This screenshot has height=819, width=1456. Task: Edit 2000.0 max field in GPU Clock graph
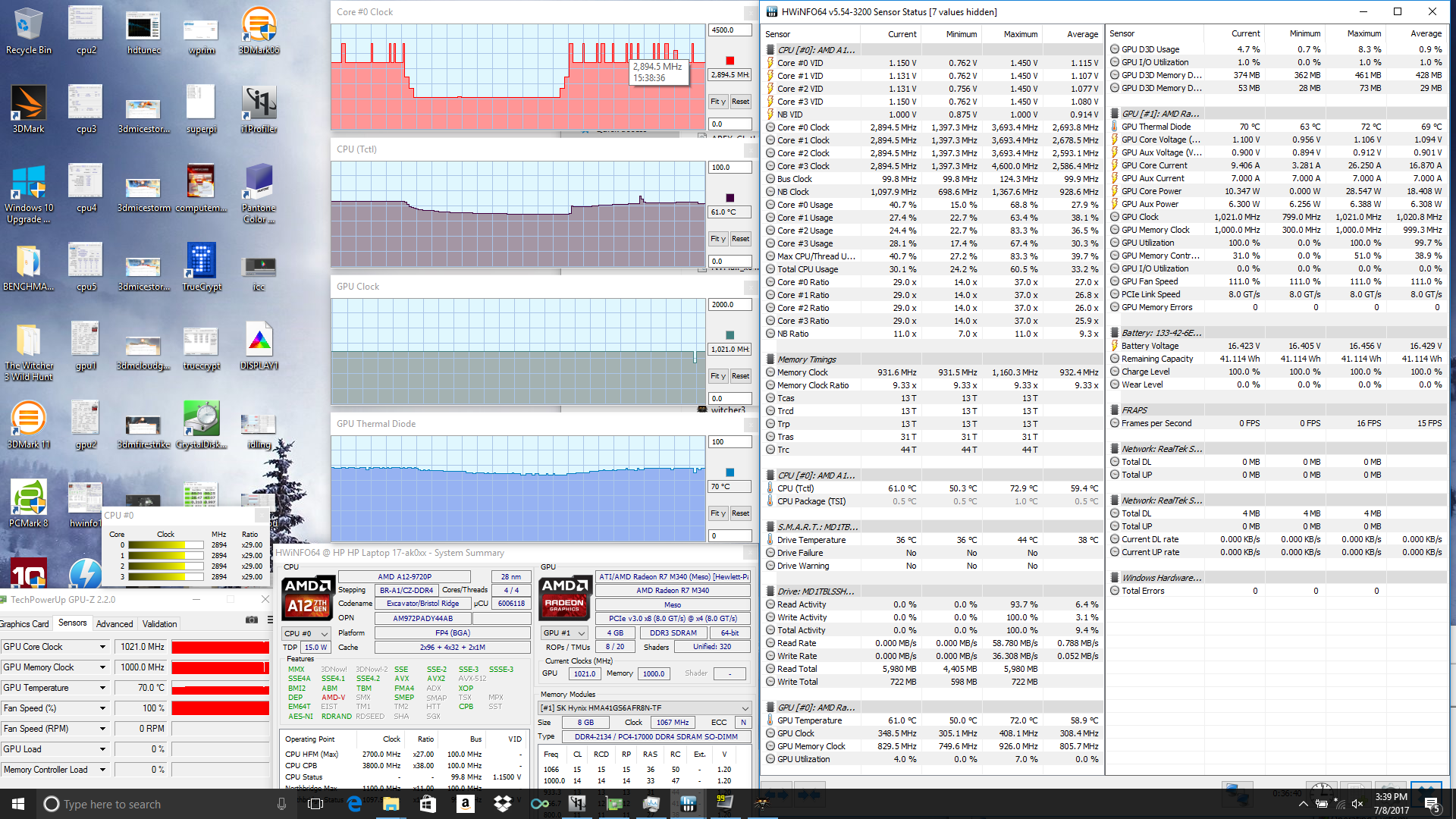(x=730, y=305)
